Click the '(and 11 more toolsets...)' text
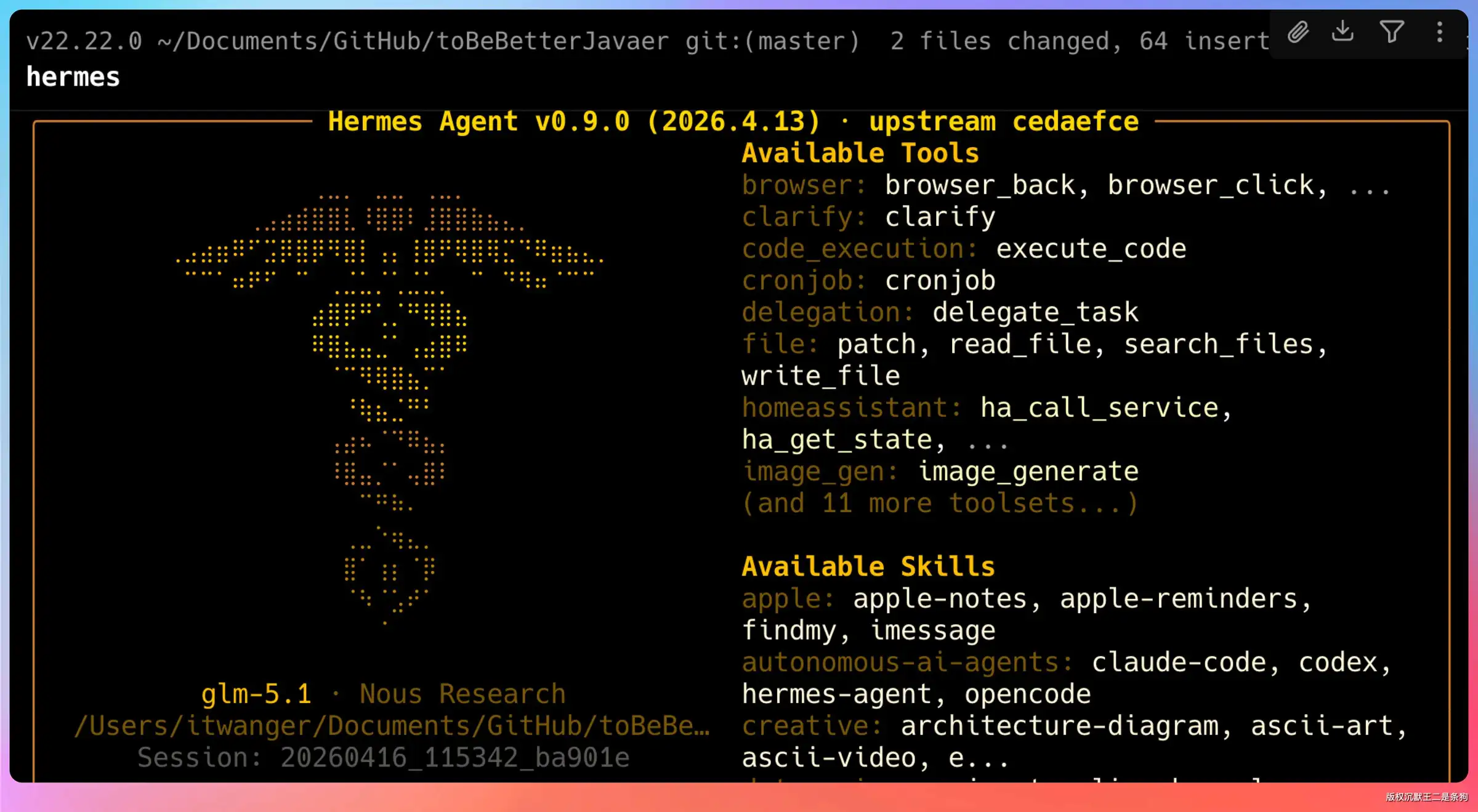The image size is (1478, 812). pos(940,504)
